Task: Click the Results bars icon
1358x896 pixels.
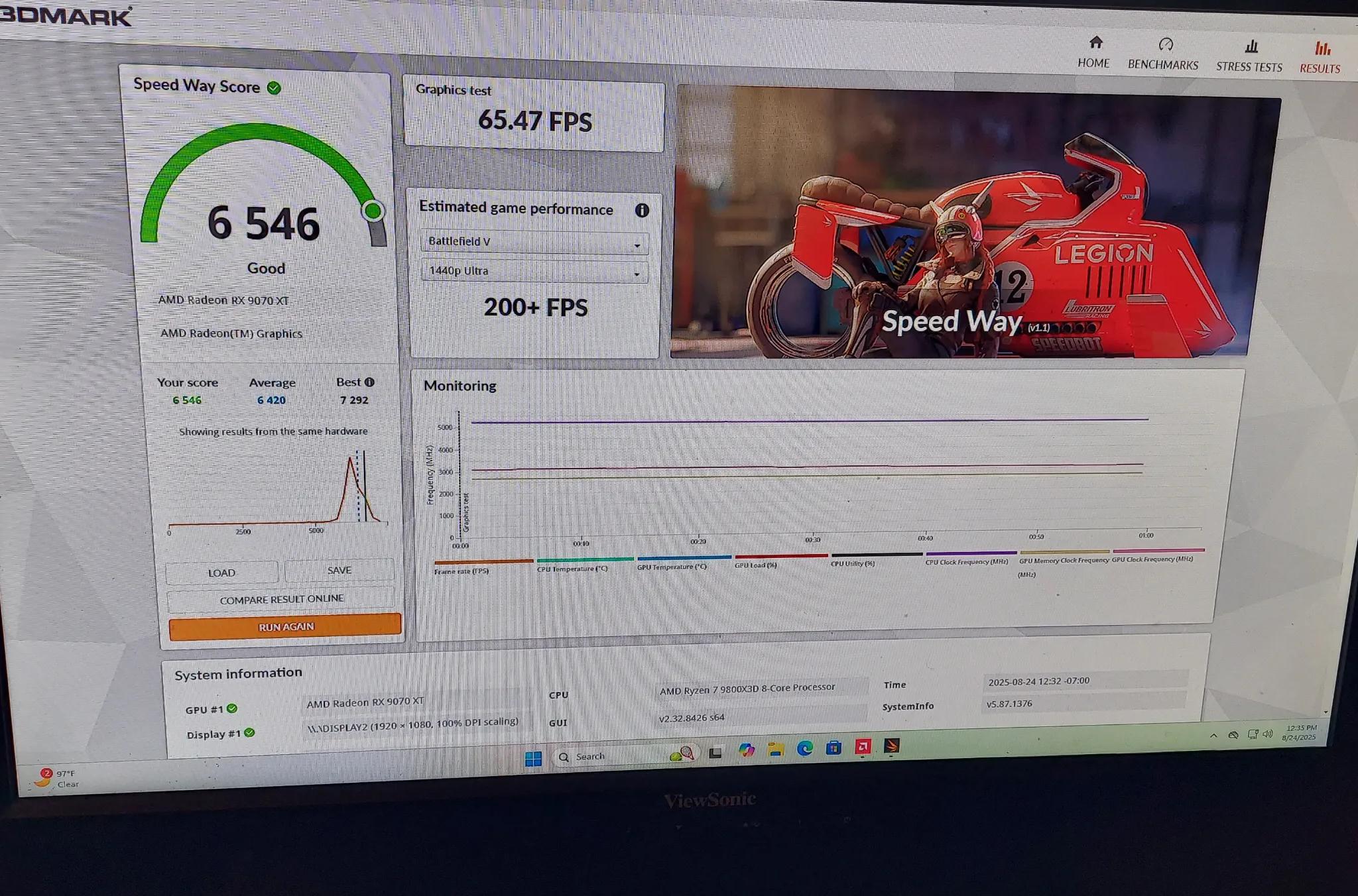Action: pos(1322,48)
